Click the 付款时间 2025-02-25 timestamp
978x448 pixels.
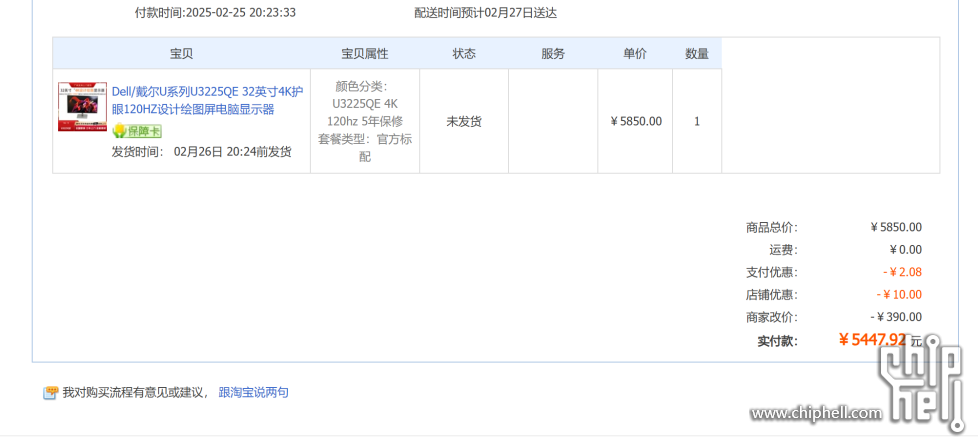pos(215,12)
